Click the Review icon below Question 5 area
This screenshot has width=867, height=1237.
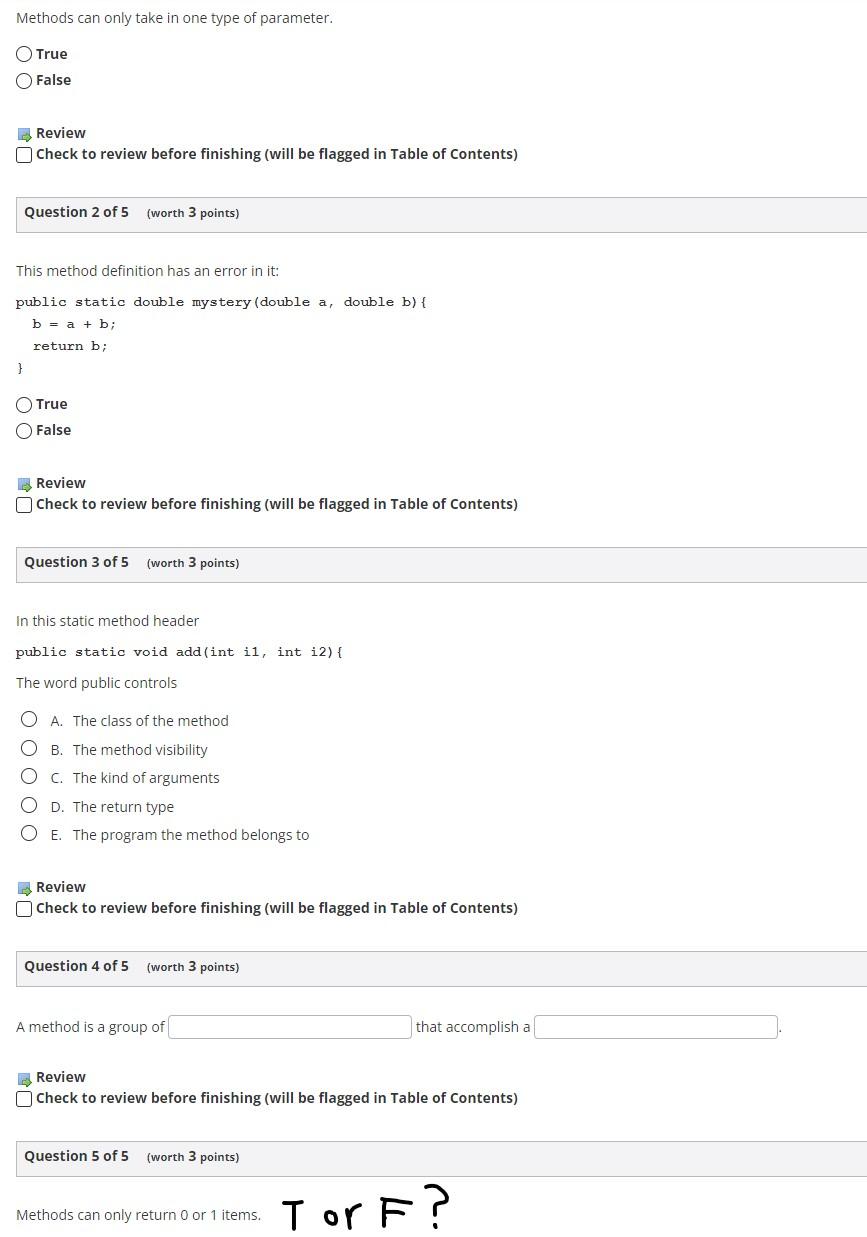[x=24, y=1076]
